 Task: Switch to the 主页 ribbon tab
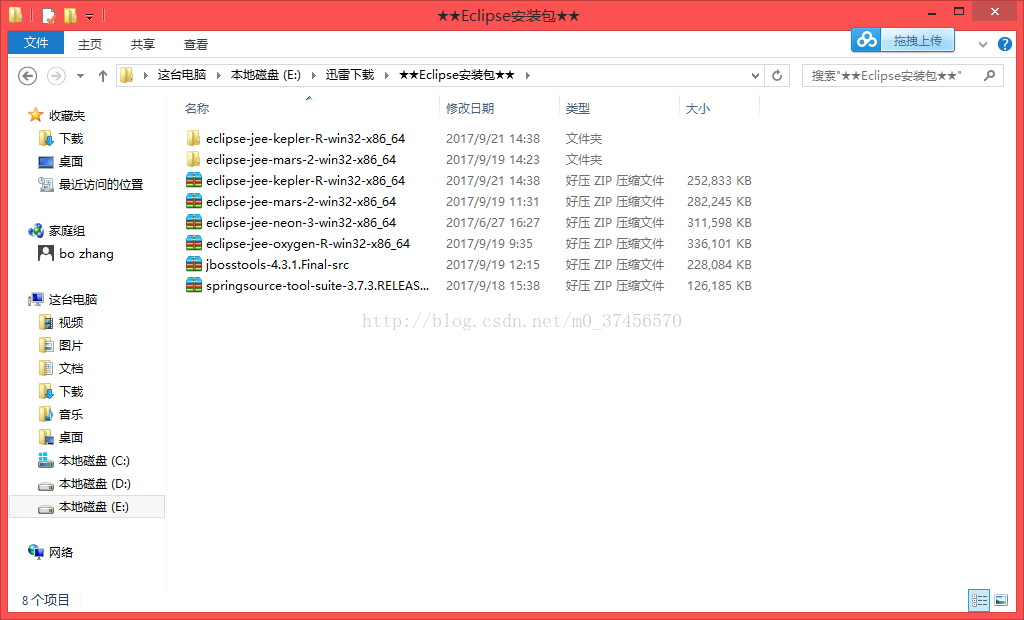[90, 44]
